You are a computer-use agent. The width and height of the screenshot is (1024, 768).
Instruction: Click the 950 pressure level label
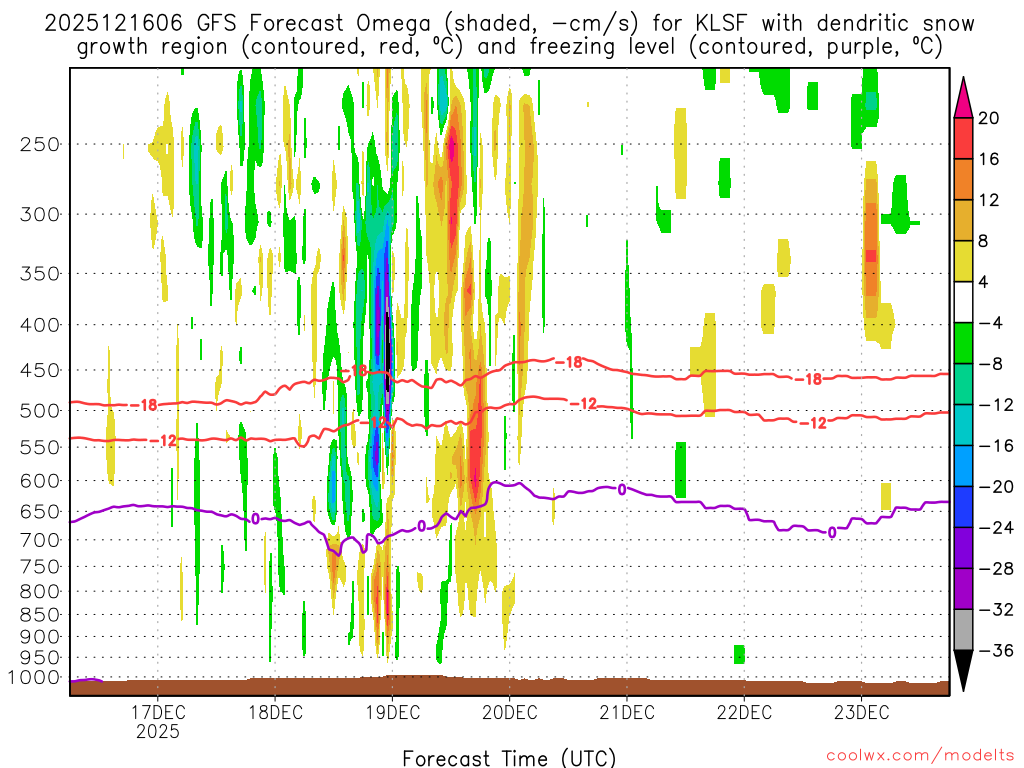click(40, 658)
